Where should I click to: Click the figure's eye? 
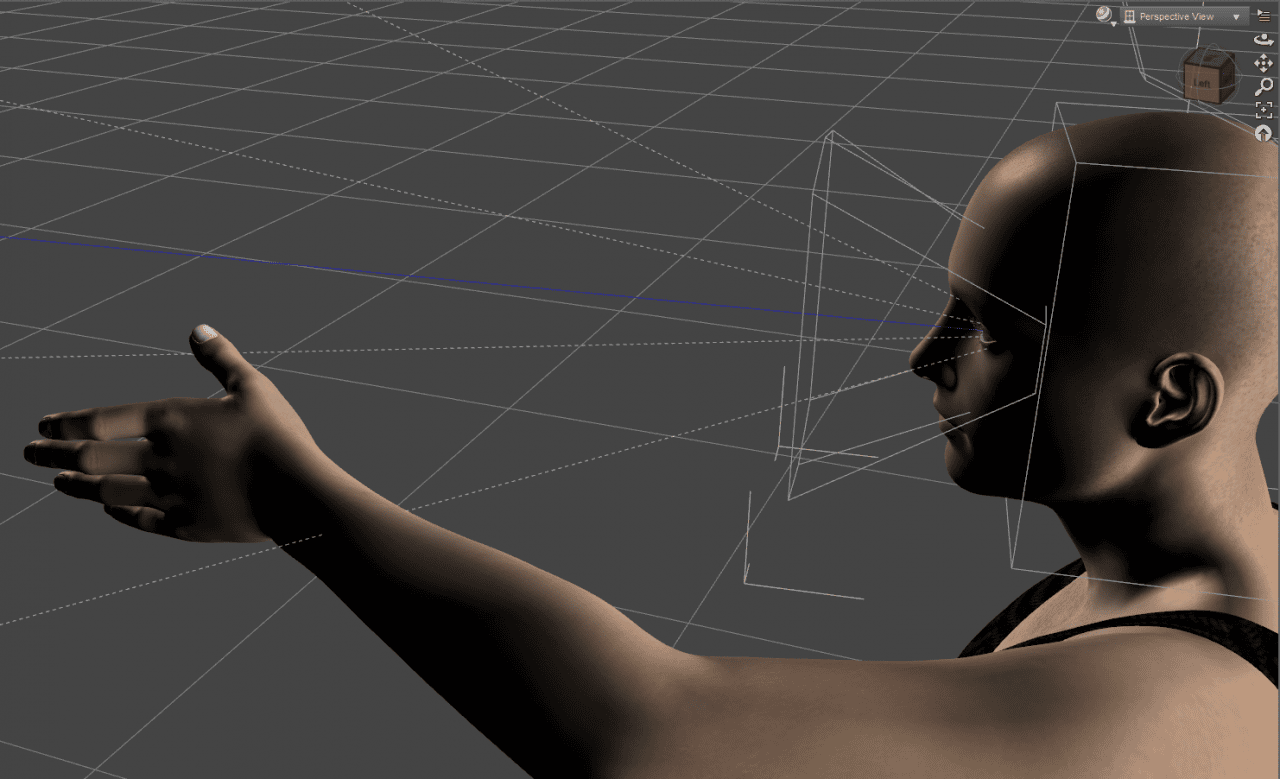(984, 334)
